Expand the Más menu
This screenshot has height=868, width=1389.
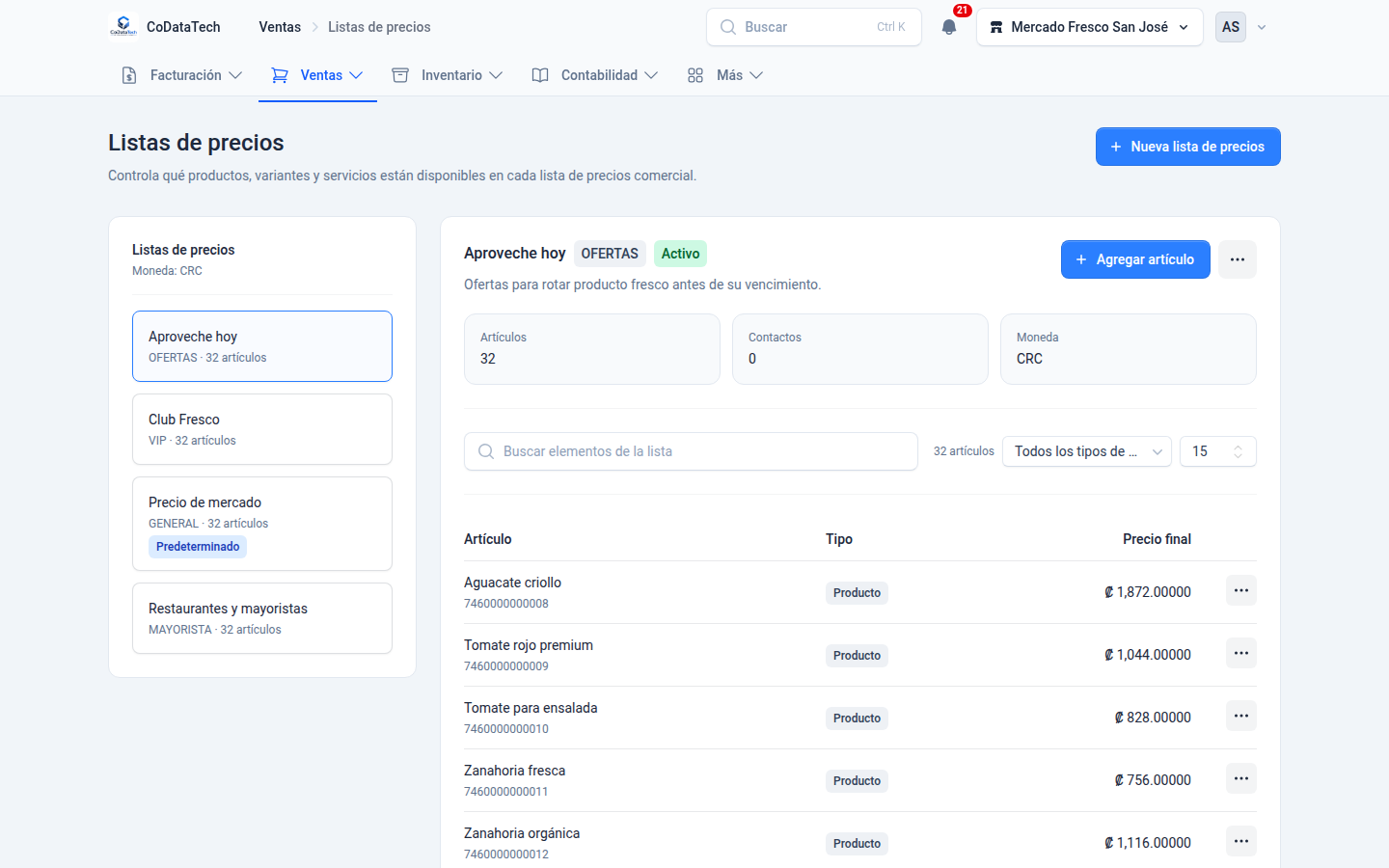pyautogui.click(x=725, y=75)
